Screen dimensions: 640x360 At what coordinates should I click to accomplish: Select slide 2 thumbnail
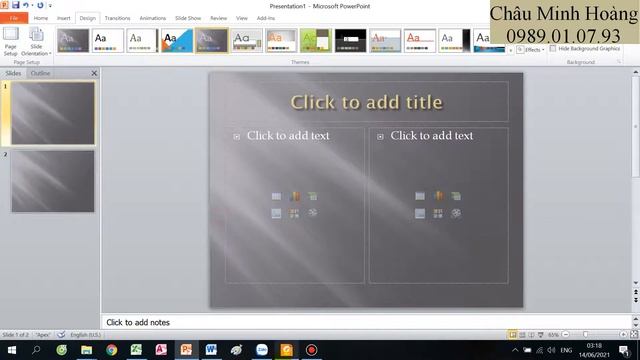pyautogui.click(x=53, y=181)
